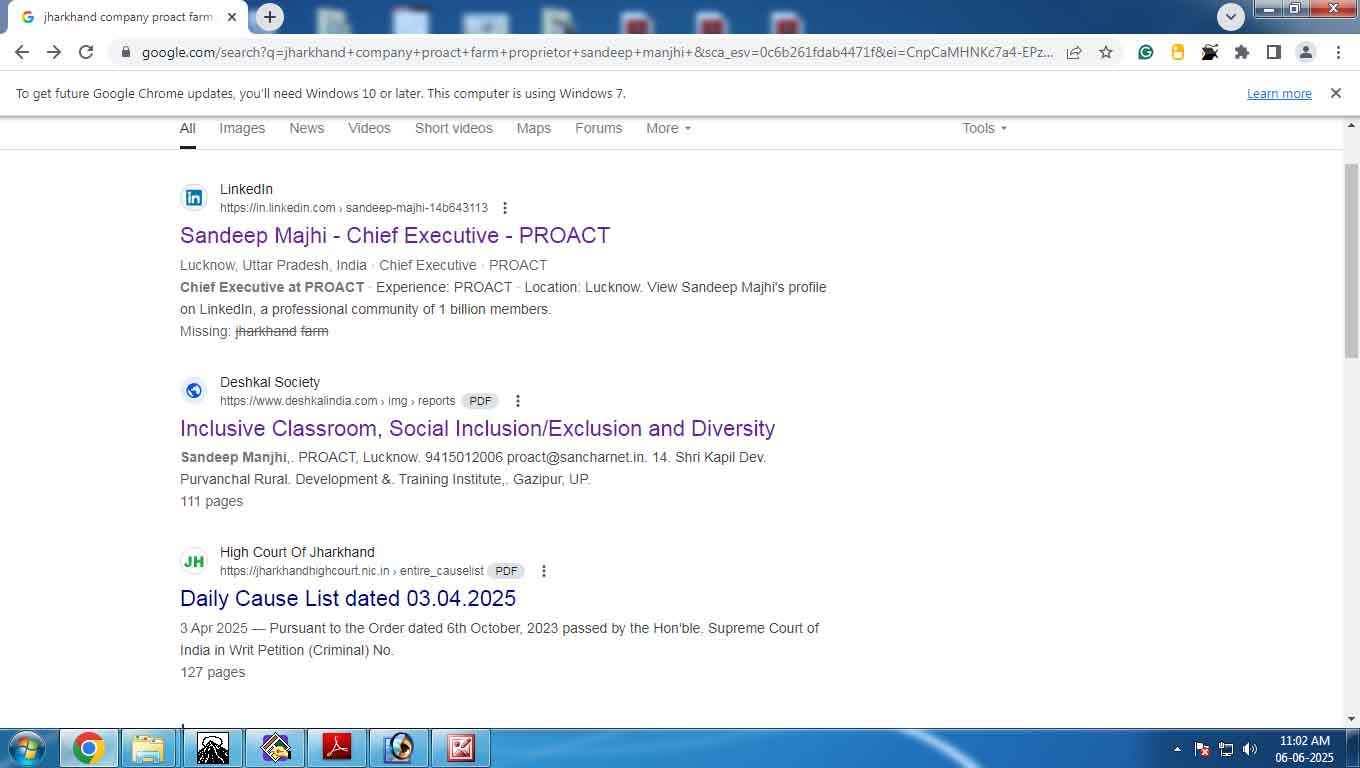Open File Explorer from the taskbar
1360x768 pixels.
(148, 748)
